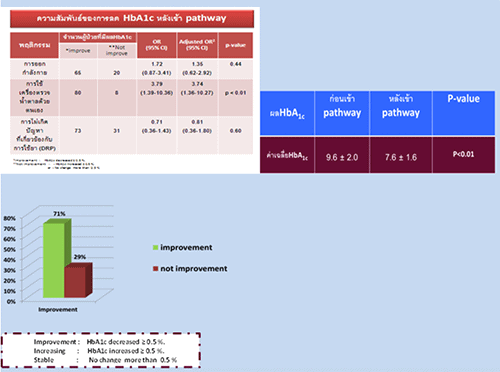500x372 pixels.
Task: Click the 80% axis label on chart
Action: pos(10,218)
